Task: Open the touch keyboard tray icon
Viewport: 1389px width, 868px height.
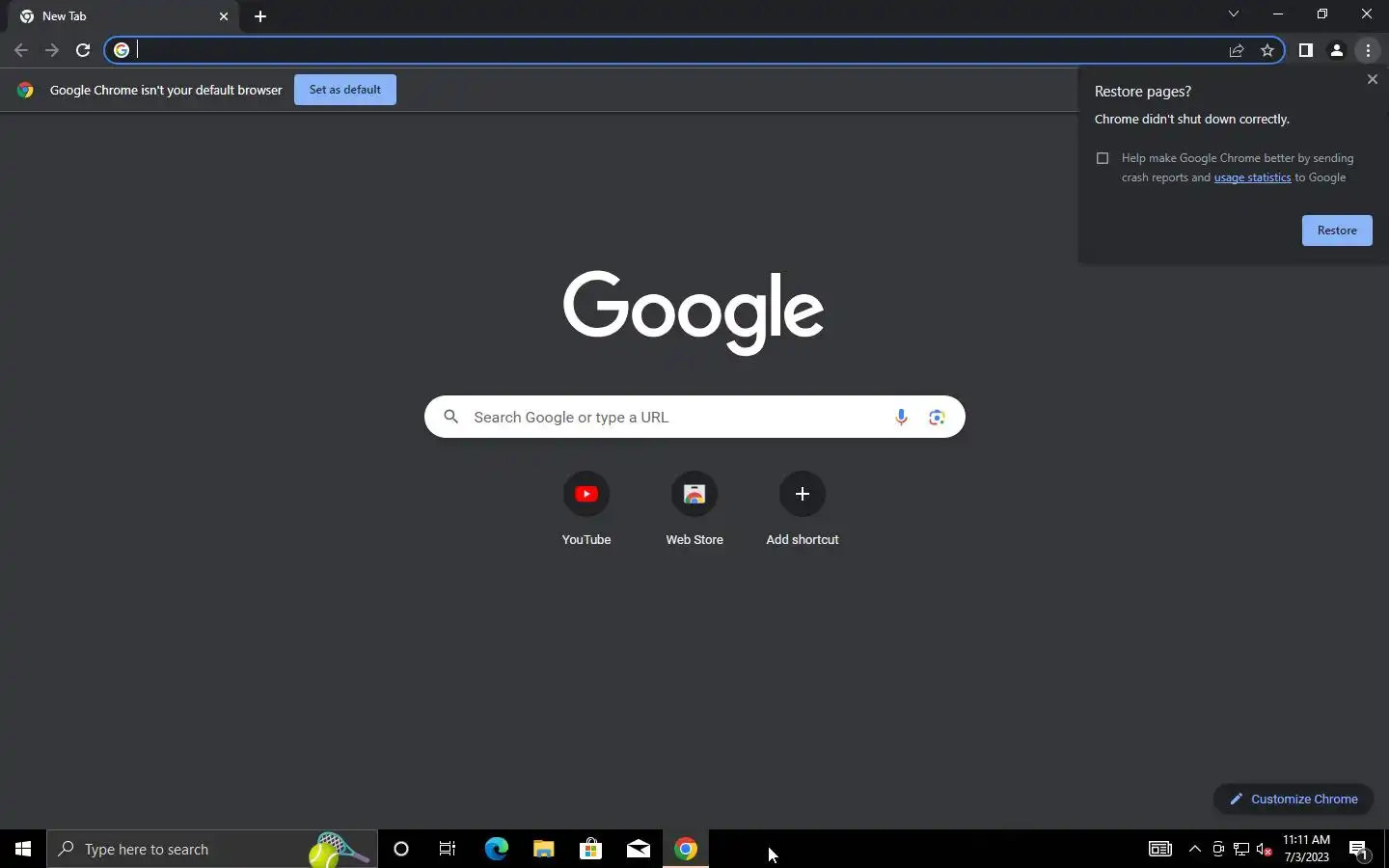Action: 1160,849
